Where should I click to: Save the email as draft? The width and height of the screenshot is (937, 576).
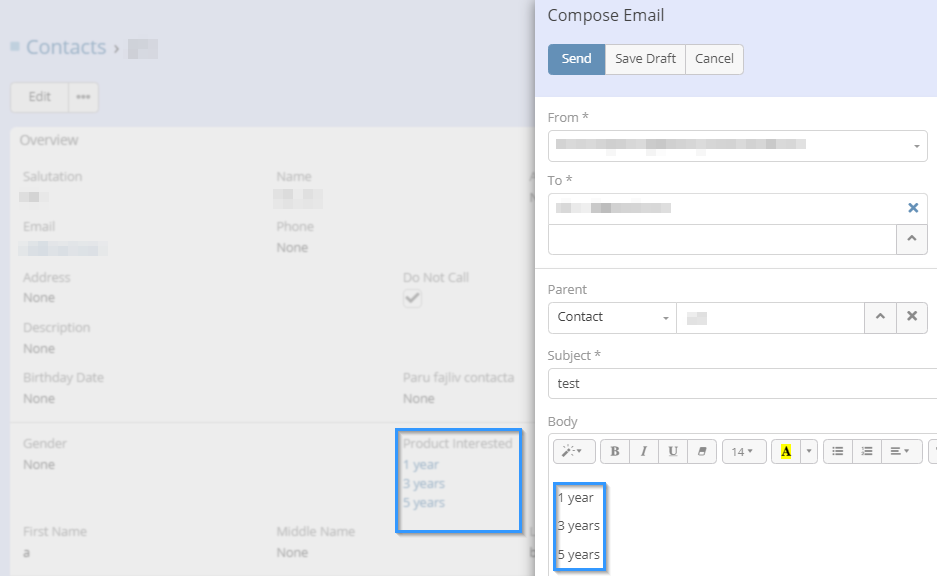click(645, 59)
